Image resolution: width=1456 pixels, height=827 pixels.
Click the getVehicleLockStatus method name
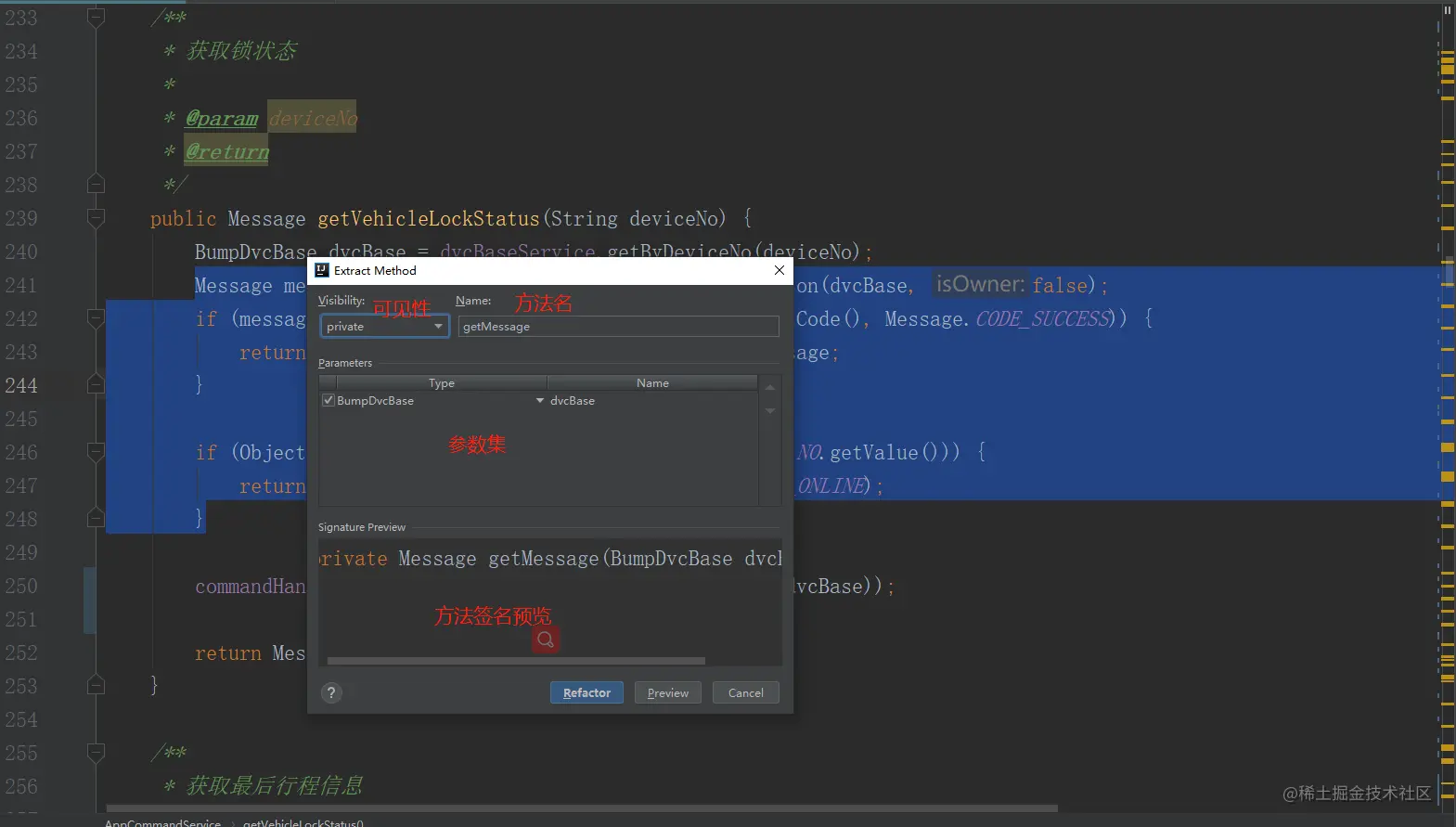(x=429, y=218)
